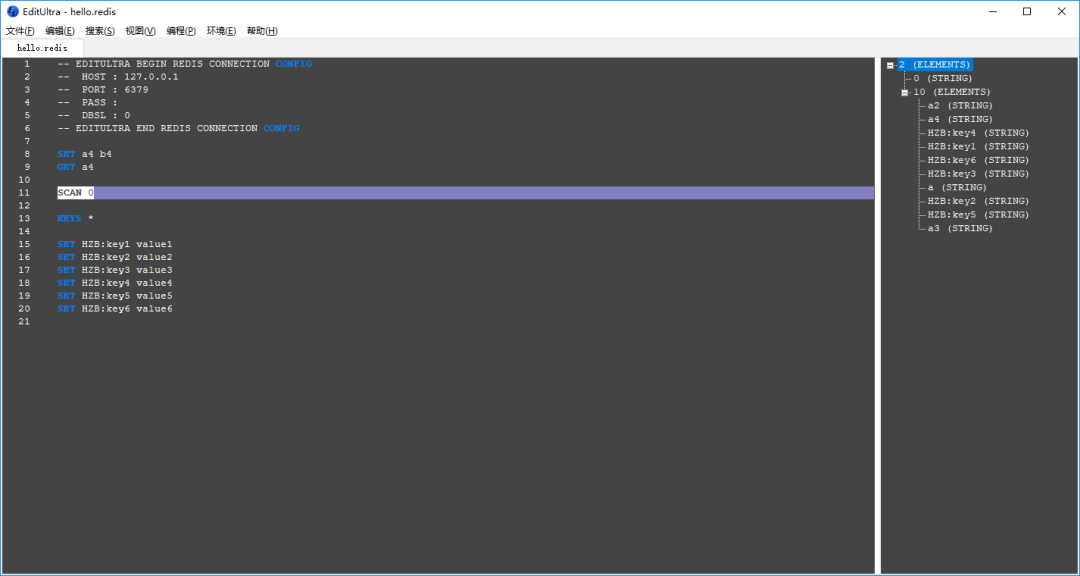Select HZB:key1 (STRING) in result tree
Viewport: 1080px width, 576px height.
(x=978, y=147)
